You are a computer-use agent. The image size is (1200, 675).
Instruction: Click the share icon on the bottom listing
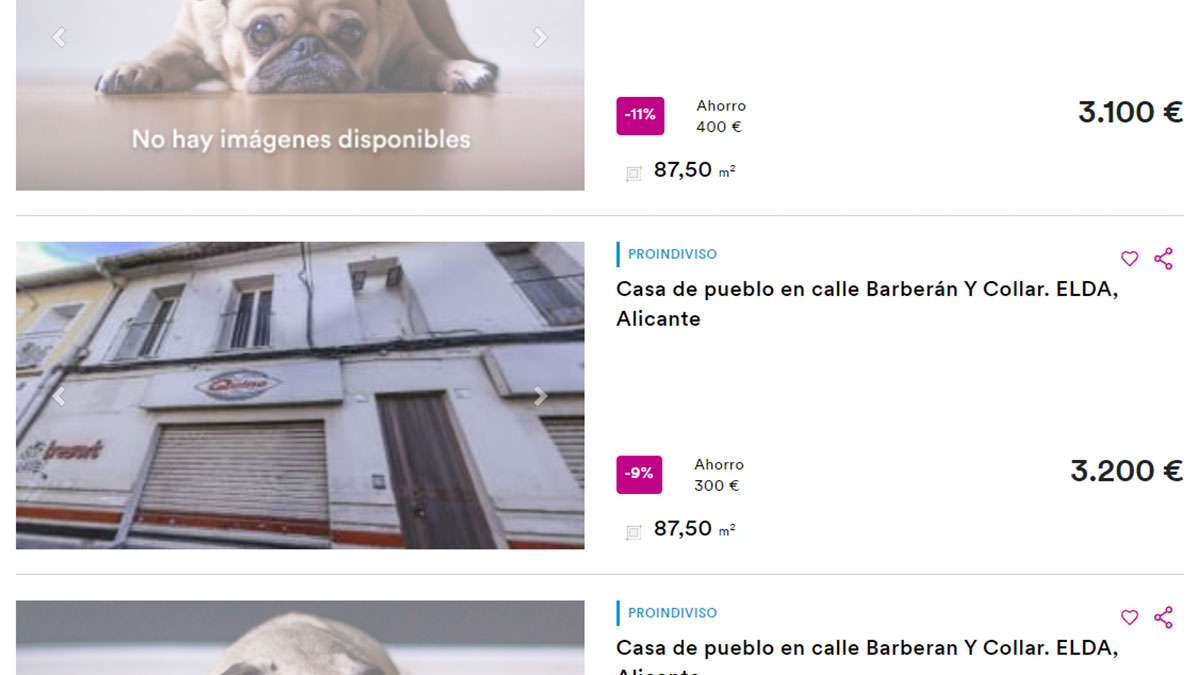1163,618
